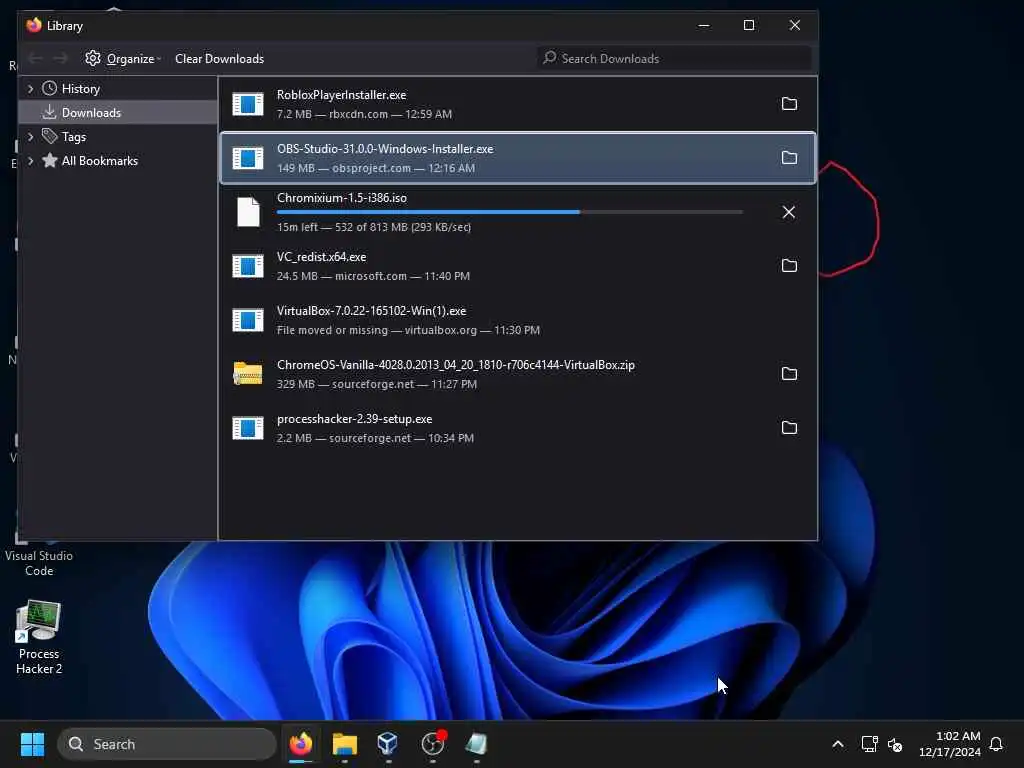
Task: Click the VC_redist.x64.exe file icon
Action: (x=248, y=266)
